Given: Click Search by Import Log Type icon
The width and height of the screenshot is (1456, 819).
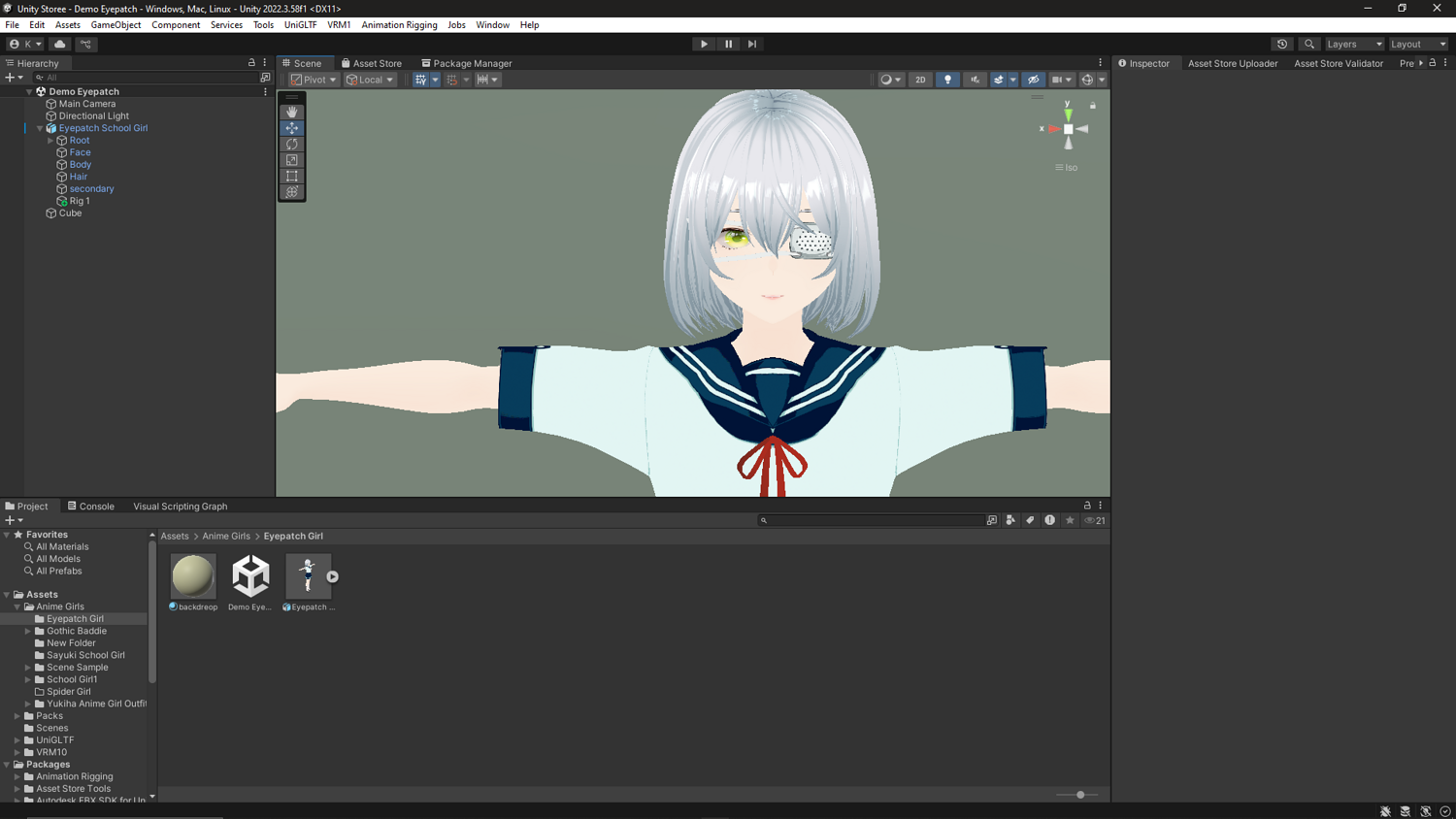Looking at the screenshot, I should [1050, 520].
